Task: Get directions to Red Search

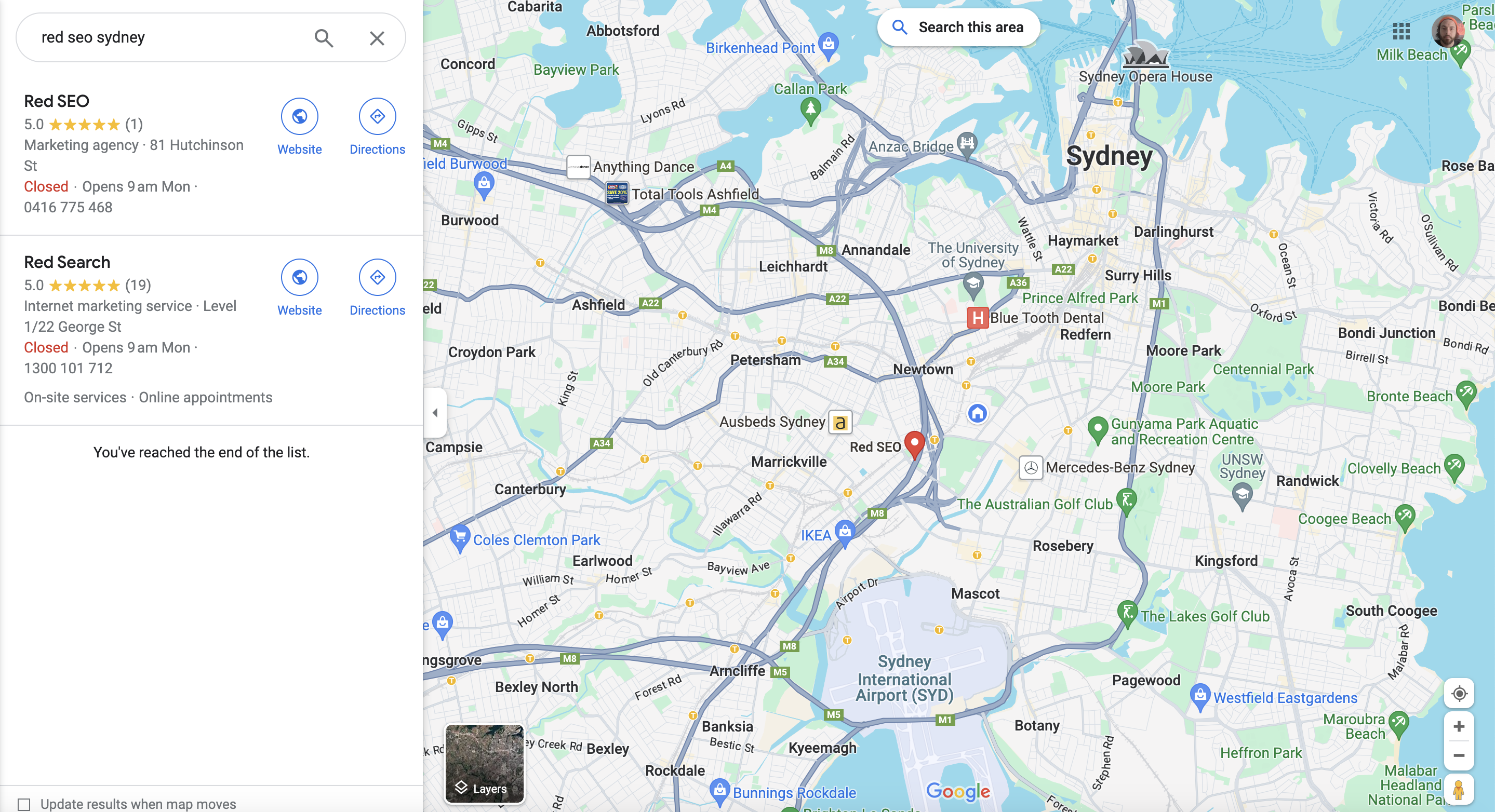Action: point(377,277)
